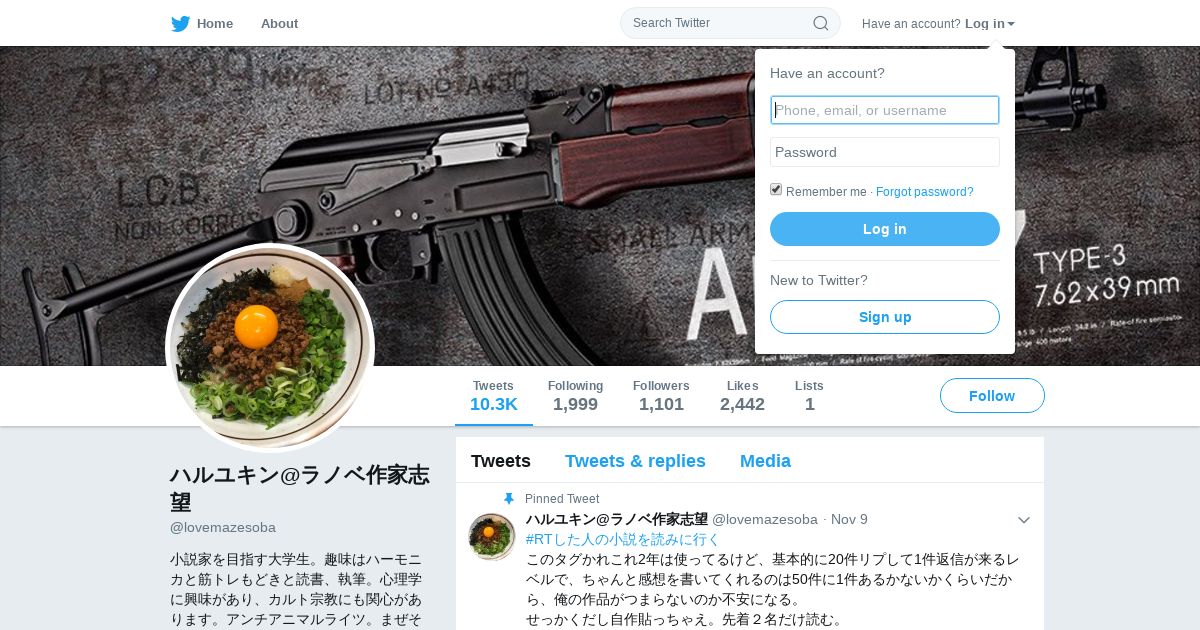View the Followers 1,101 count

(x=661, y=396)
